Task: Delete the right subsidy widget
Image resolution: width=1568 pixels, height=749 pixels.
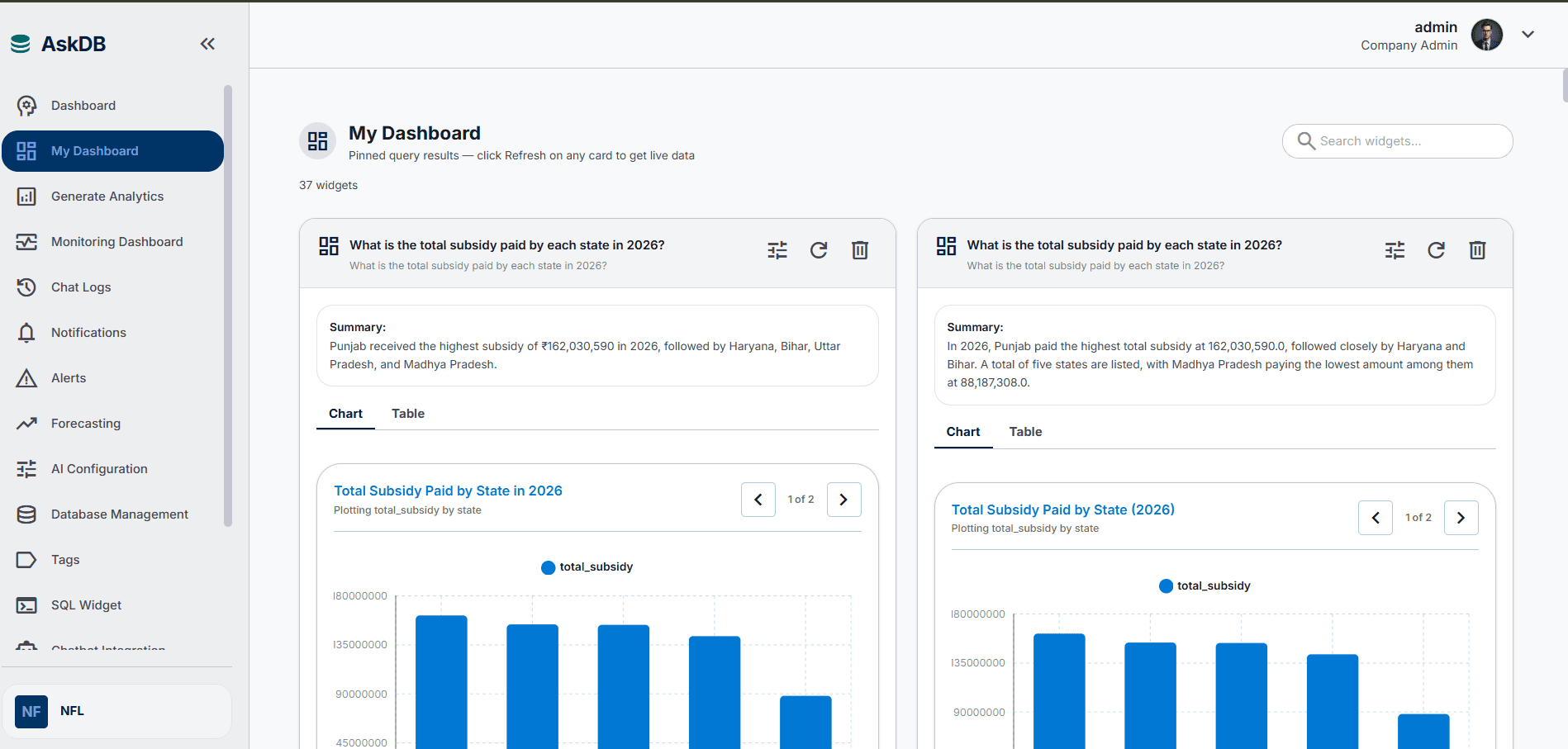Action: tap(1478, 250)
